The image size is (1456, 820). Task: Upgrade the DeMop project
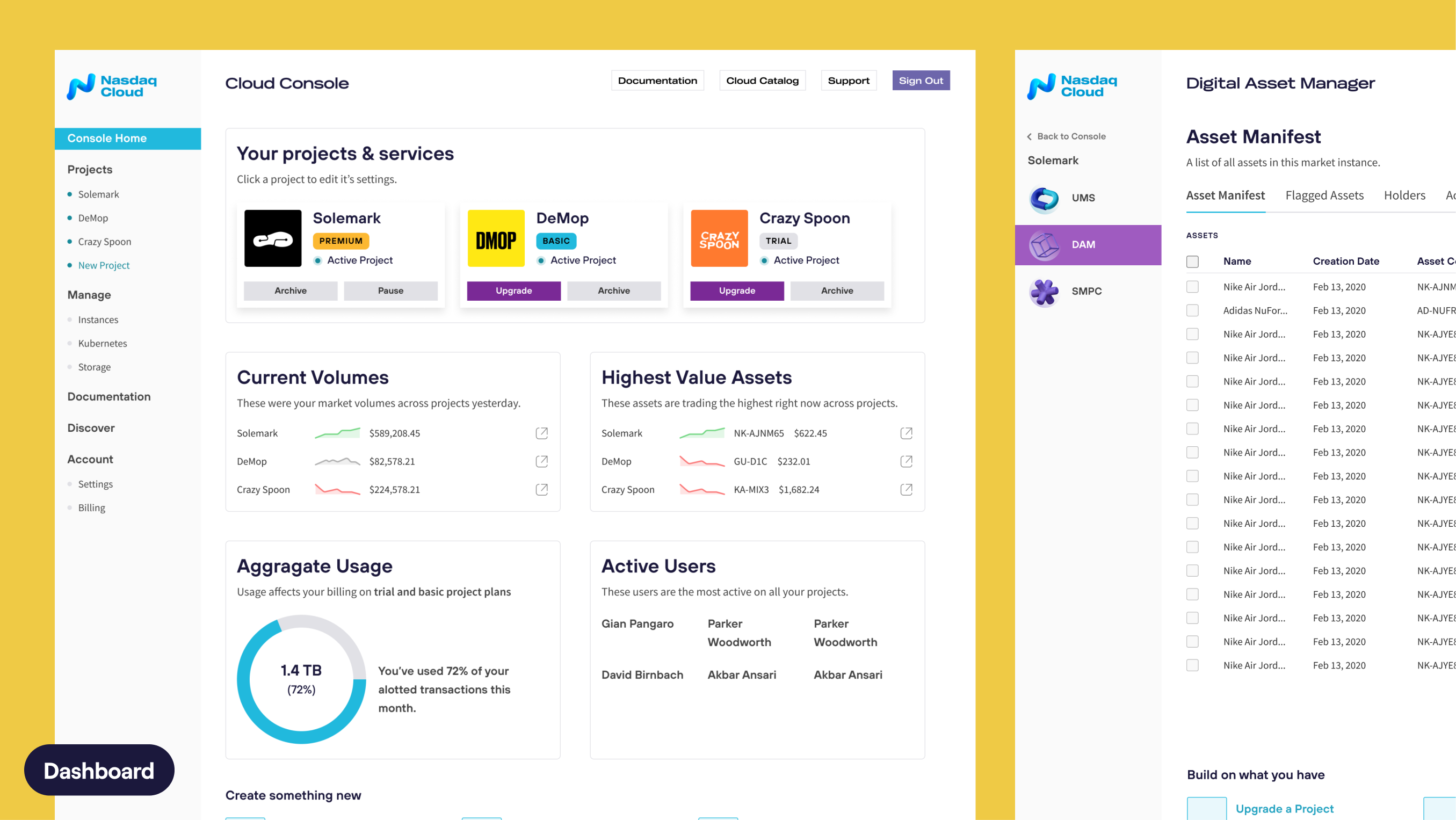514,291
